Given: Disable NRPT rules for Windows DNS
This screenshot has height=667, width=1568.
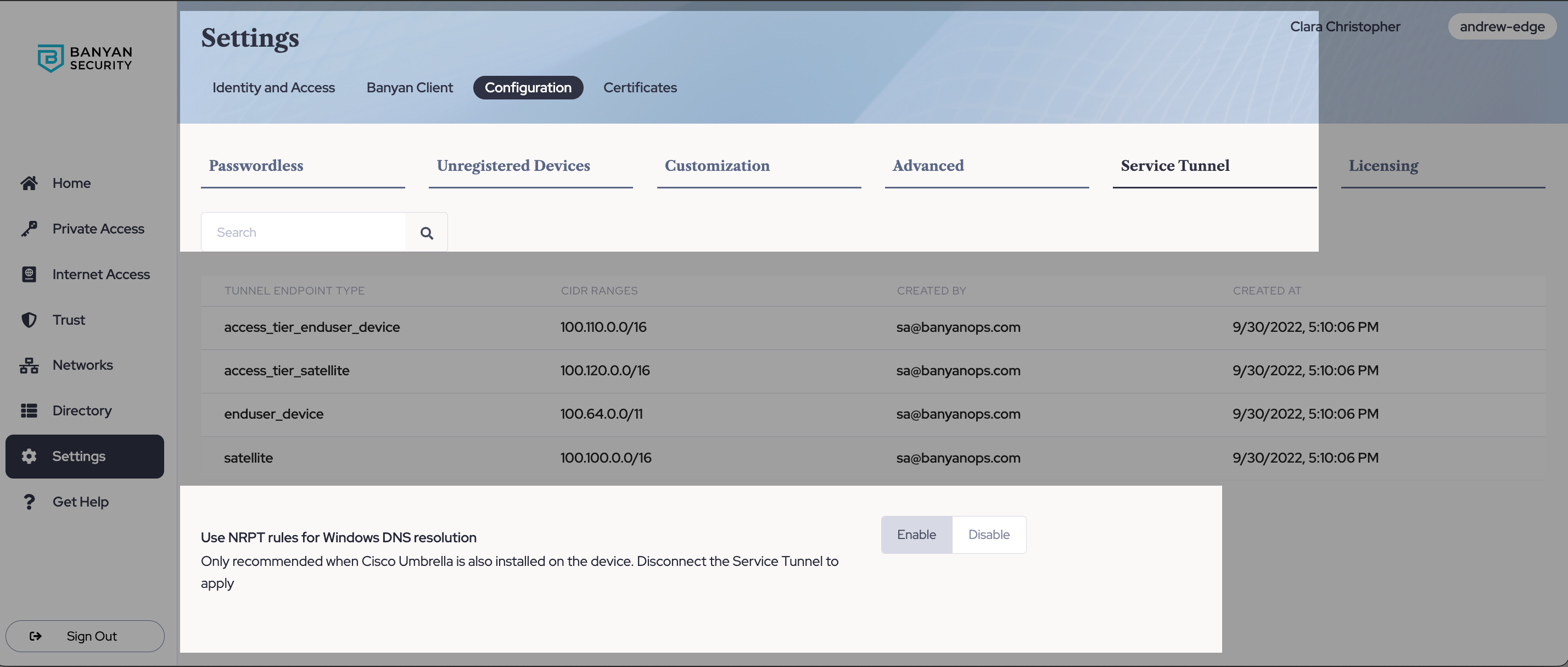Looking at the screenshot, I should (989, 535).
